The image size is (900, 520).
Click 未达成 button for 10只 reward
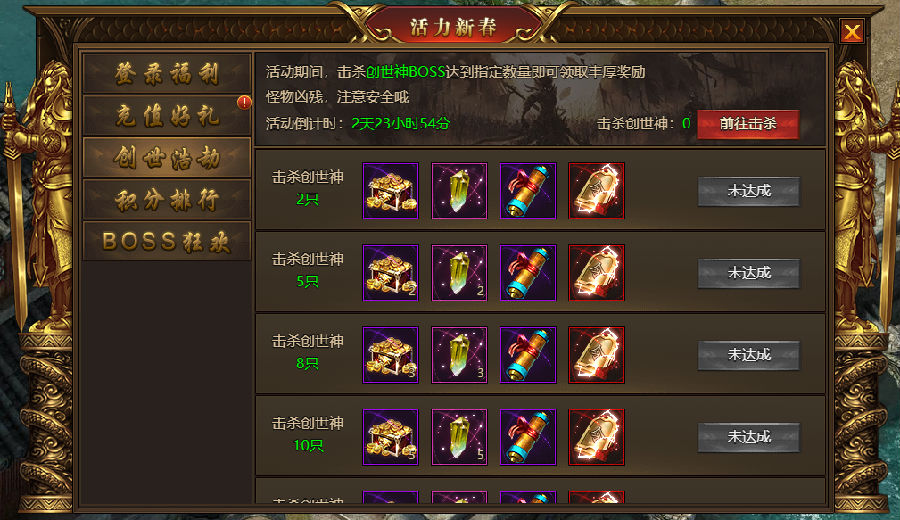point(748,437)
